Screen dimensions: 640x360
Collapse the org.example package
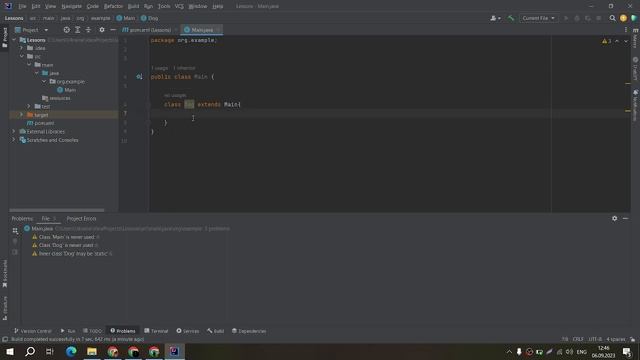(x=44, y=81)
